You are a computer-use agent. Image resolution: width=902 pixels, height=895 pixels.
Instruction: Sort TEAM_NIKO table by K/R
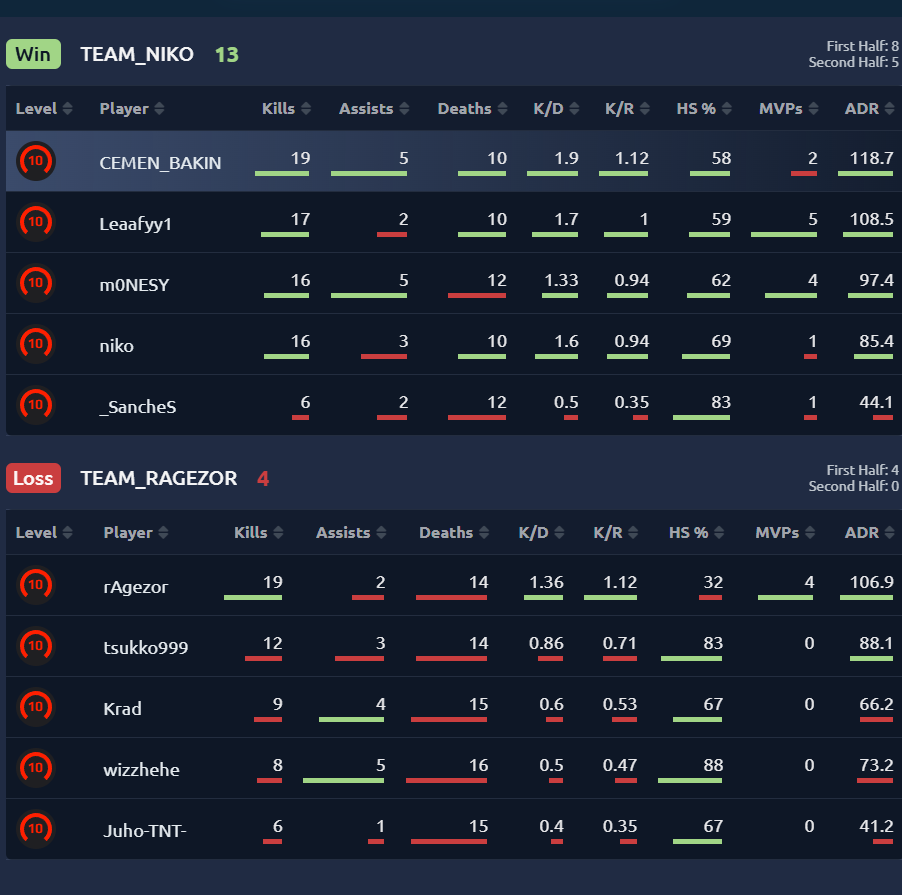click(x=627, y=109)
